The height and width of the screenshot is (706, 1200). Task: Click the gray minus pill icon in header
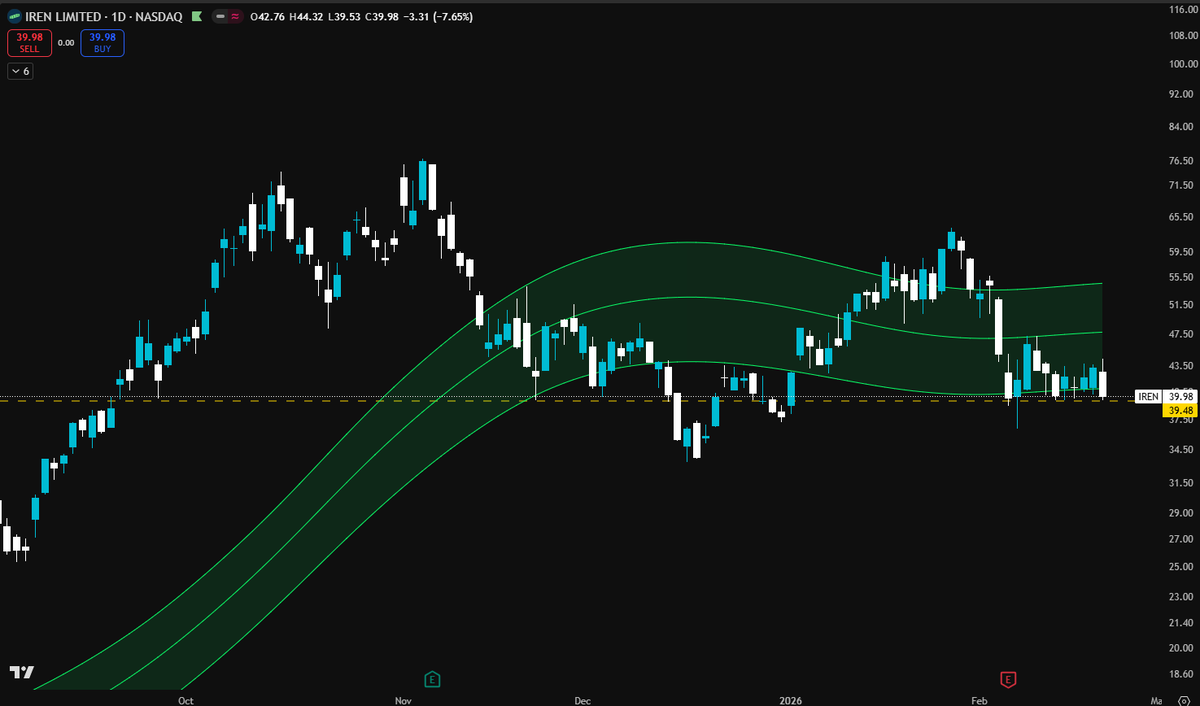coord(218,17)
